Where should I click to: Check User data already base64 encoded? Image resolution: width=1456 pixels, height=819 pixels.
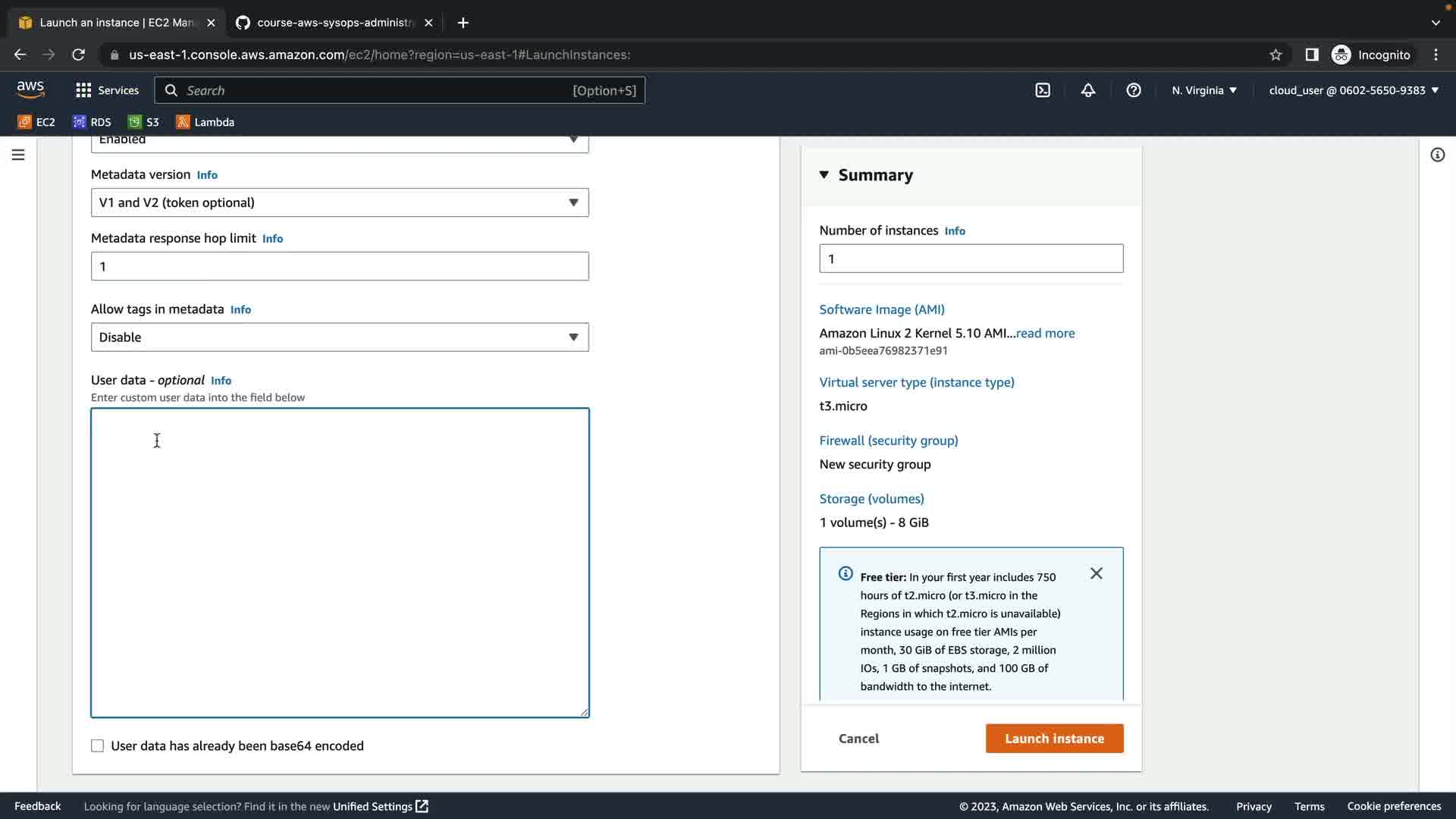(98, 746)
